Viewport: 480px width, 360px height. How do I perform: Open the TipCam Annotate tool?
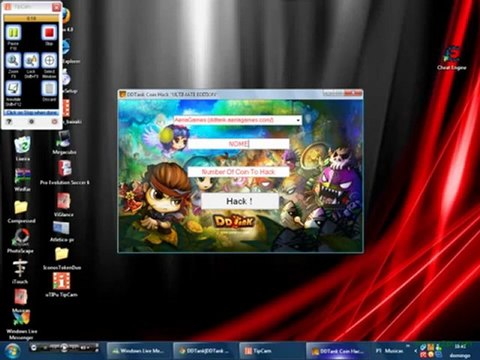tap(13, 89)
